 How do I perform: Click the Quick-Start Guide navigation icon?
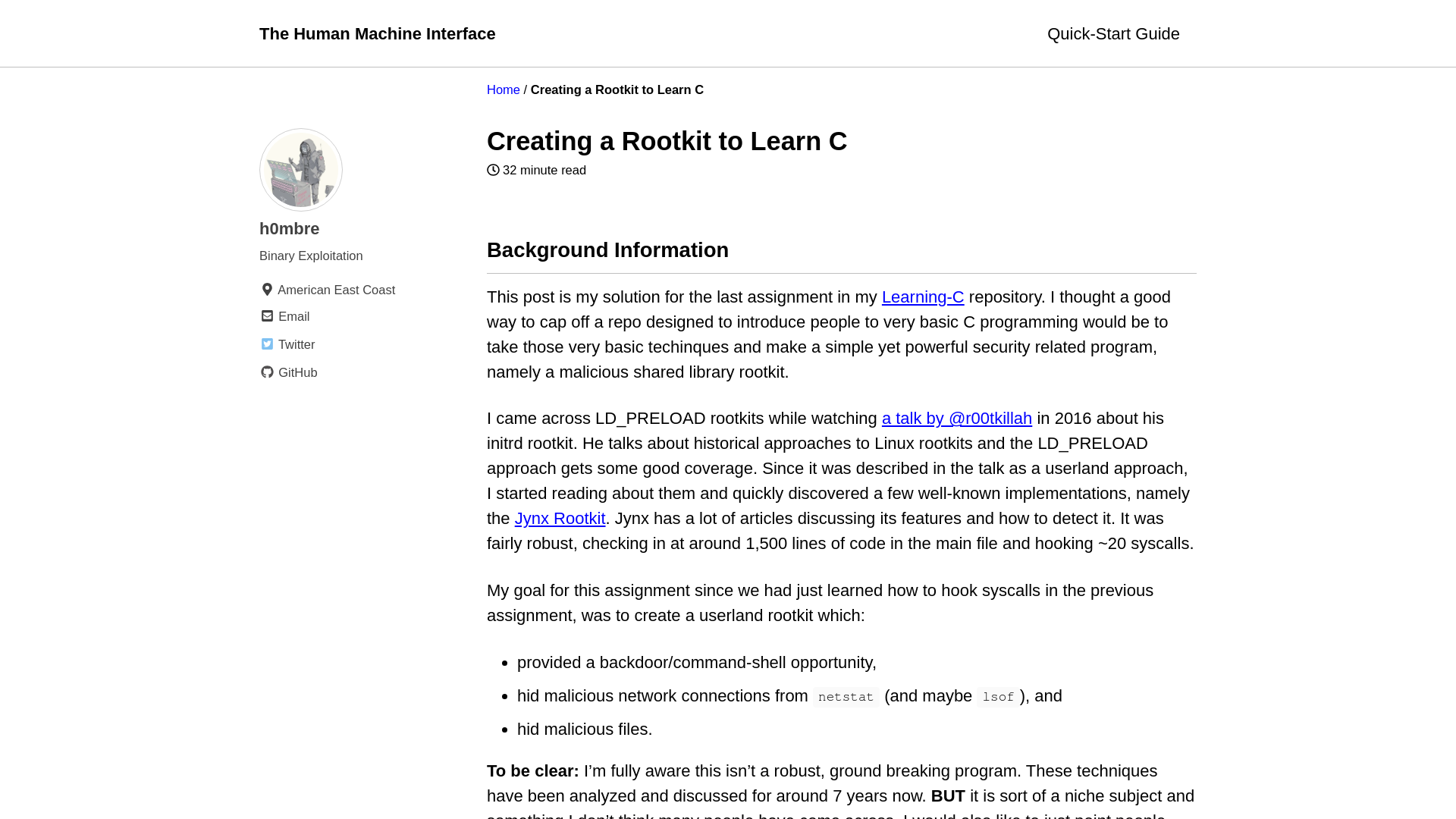point(1113,33)
